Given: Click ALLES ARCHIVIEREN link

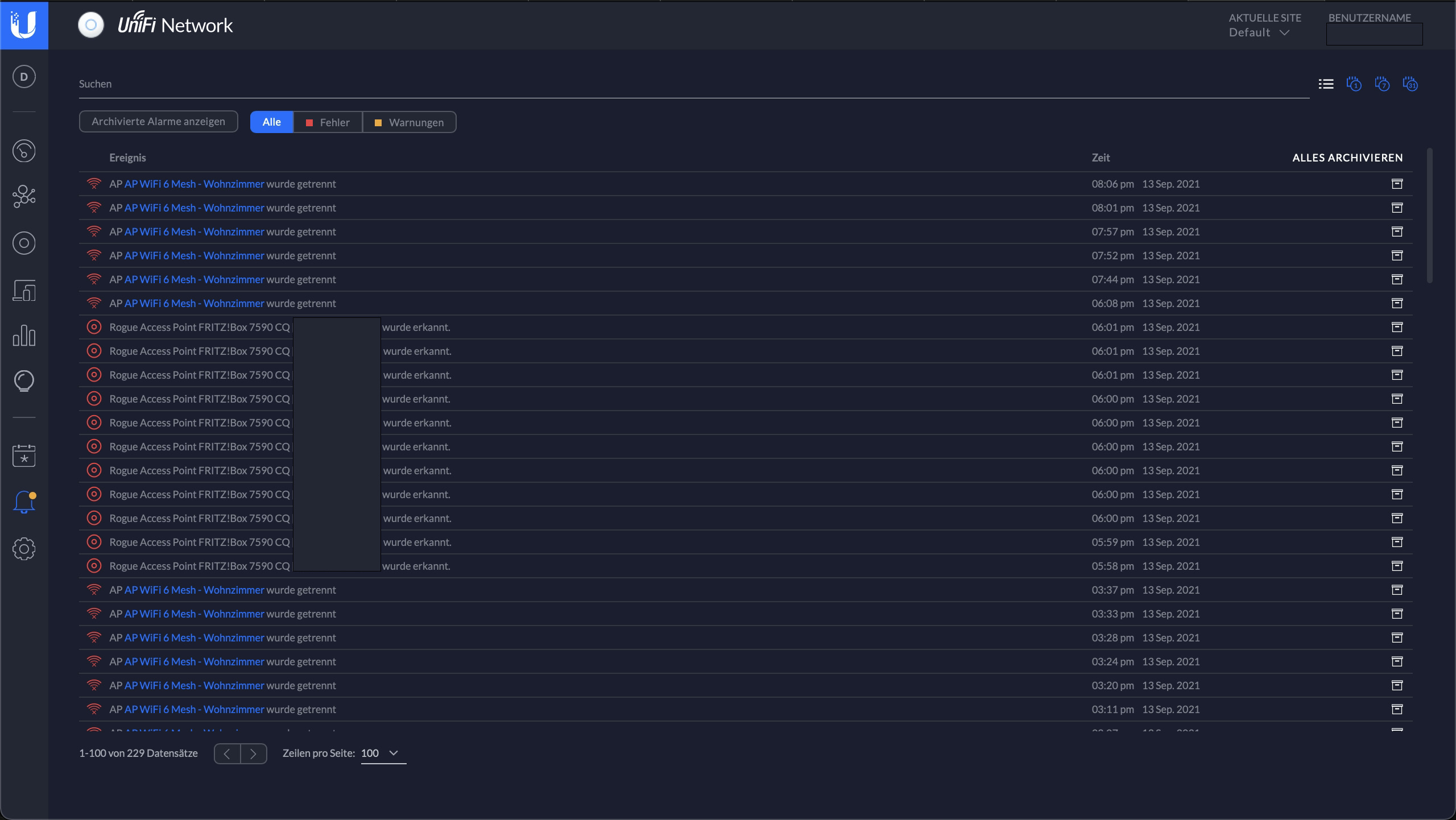Looking at the screenshot, I should [x=1347, y=158].
